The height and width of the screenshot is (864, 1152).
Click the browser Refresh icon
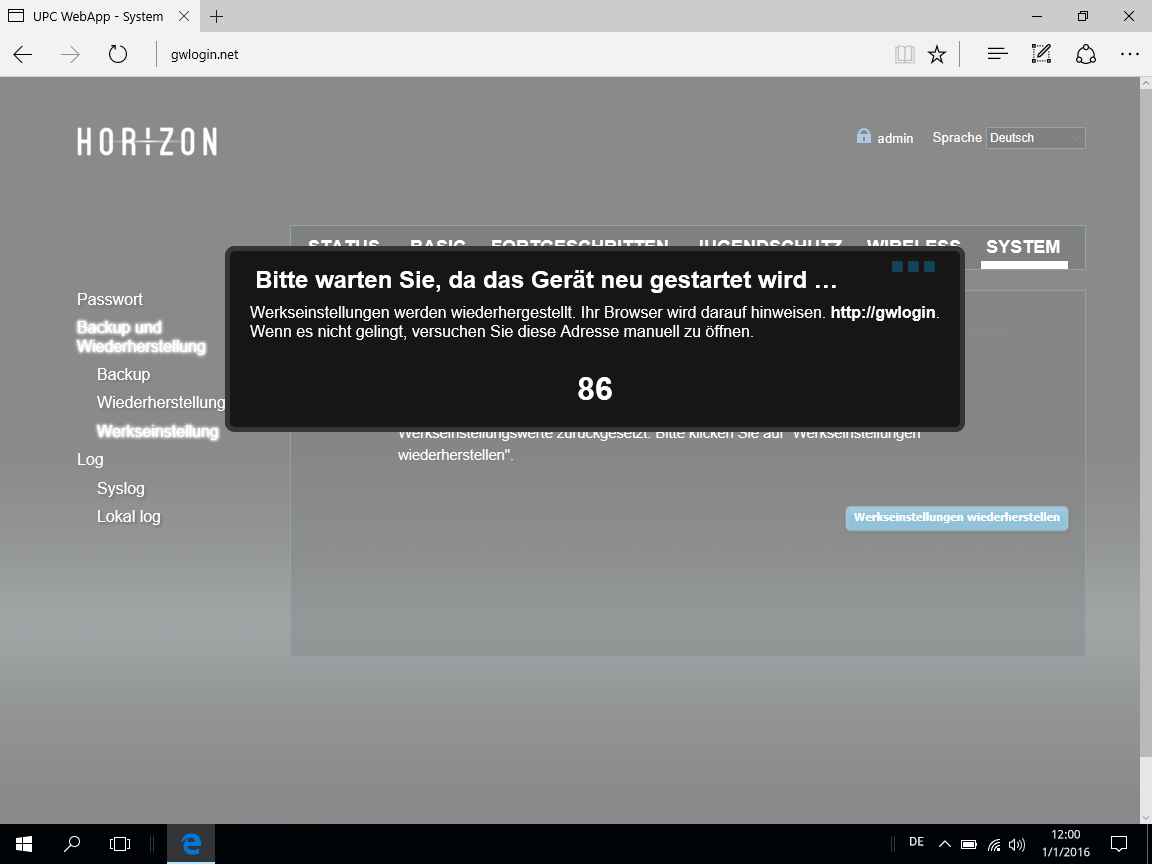pos(118,54)
